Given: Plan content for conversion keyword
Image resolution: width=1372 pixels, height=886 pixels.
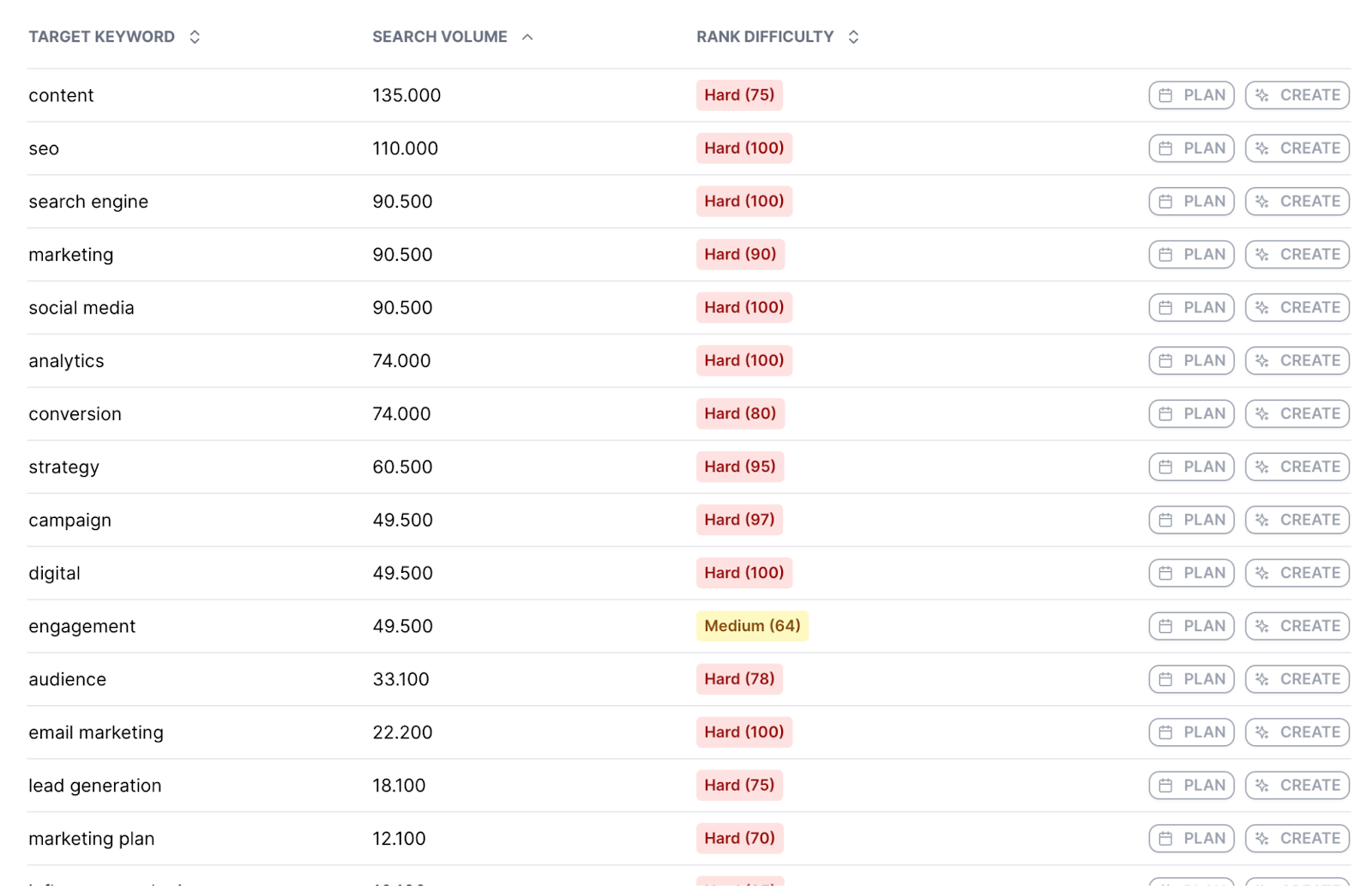Looking at the screenshot, I should coord(1191,414).
